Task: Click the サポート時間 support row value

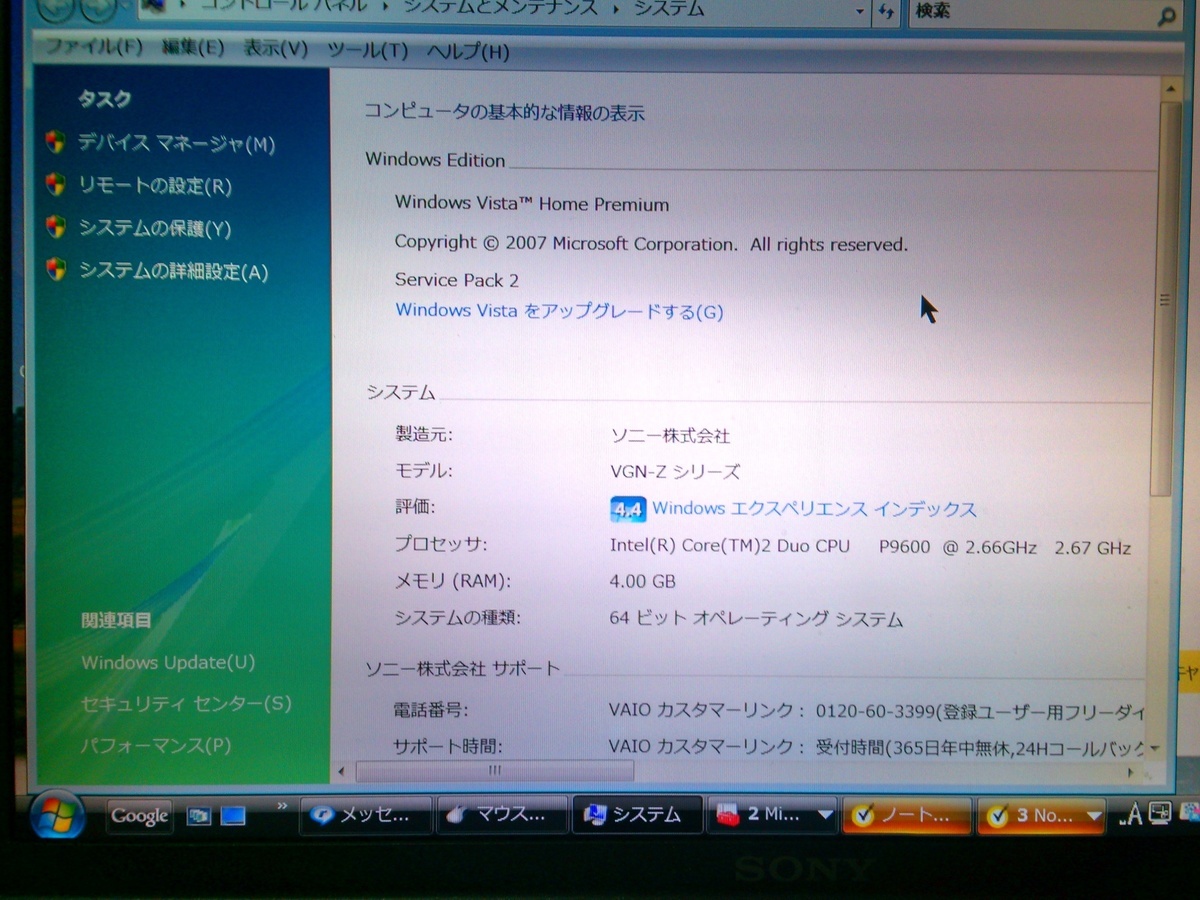Action: click(x=877, y=746)
